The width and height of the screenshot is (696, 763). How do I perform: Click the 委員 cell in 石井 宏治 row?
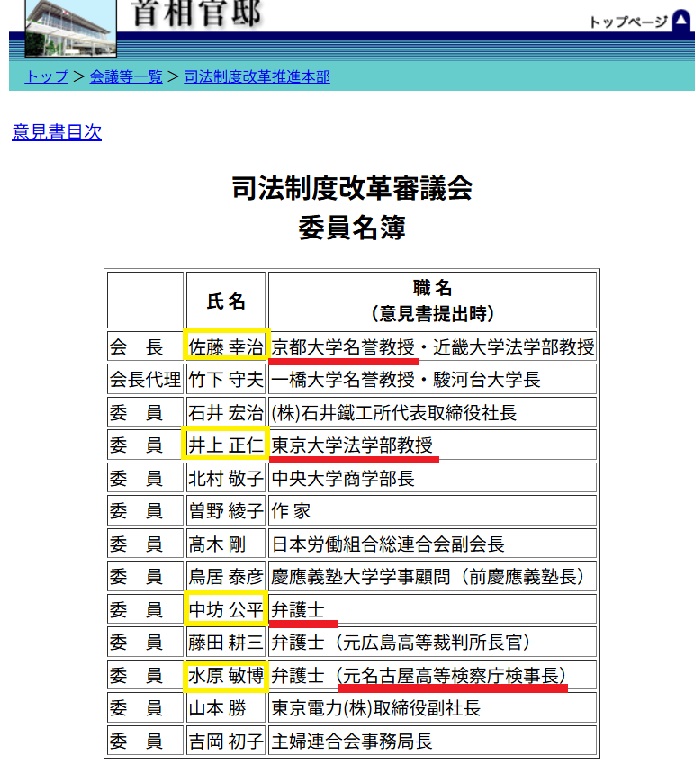[x=146, y=412]
